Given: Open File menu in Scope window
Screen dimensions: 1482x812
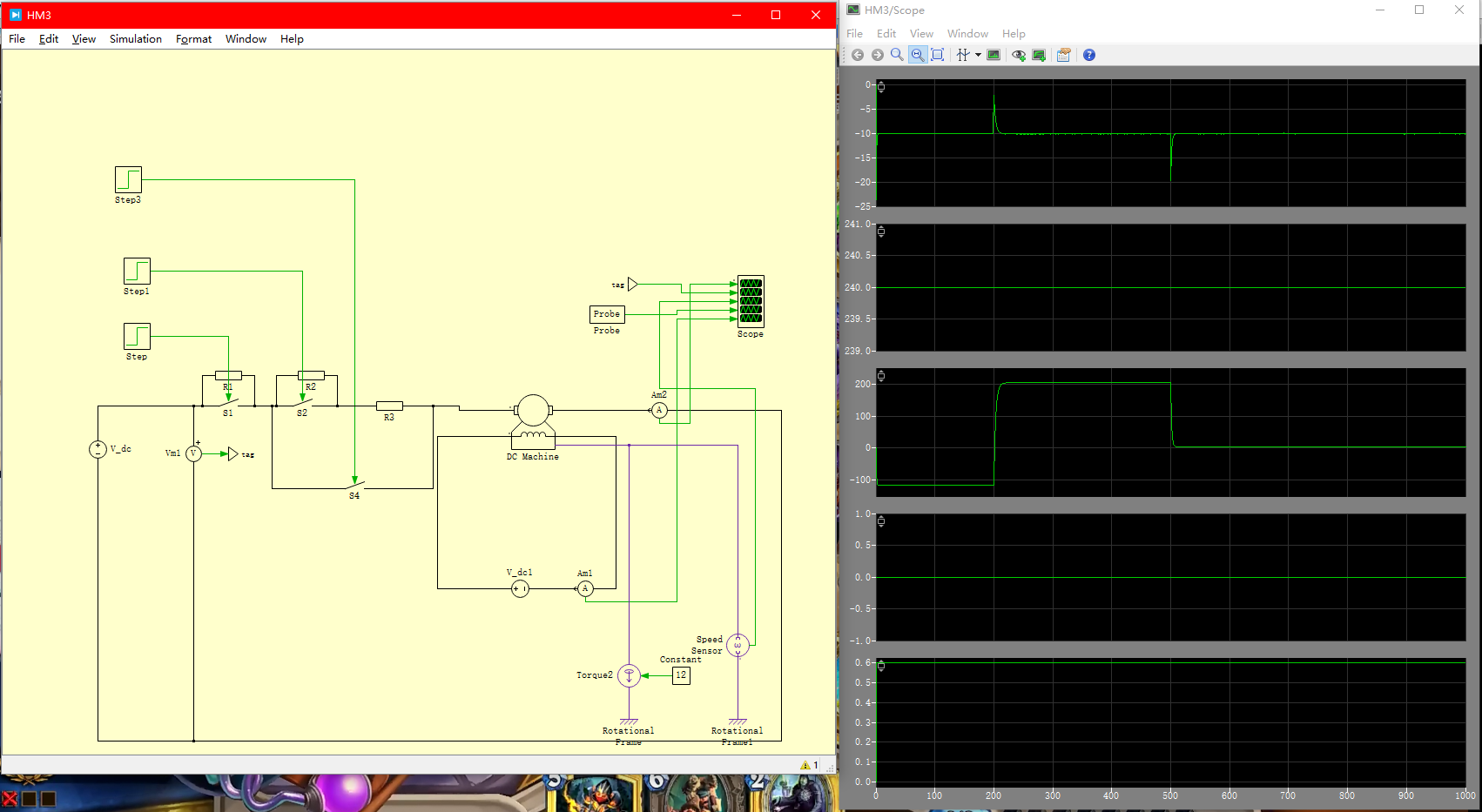Looking at the screenshot, I should (x=855, y=34).
